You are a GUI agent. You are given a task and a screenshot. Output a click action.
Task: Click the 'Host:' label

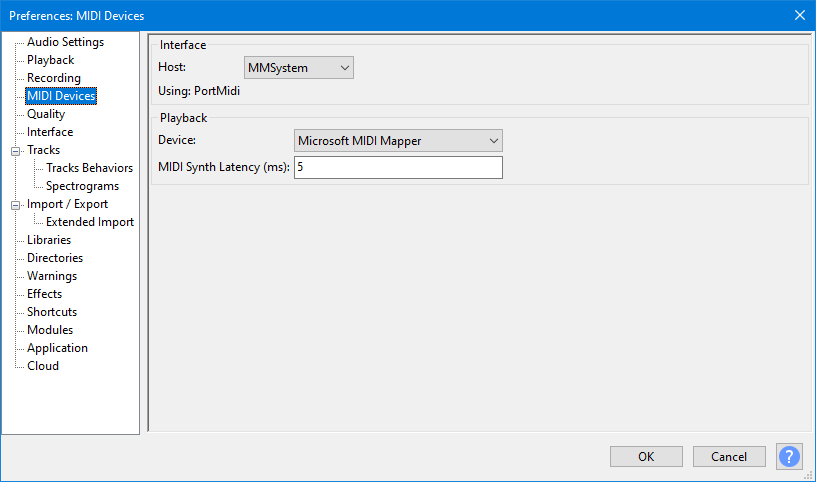[x=172, y=67]
